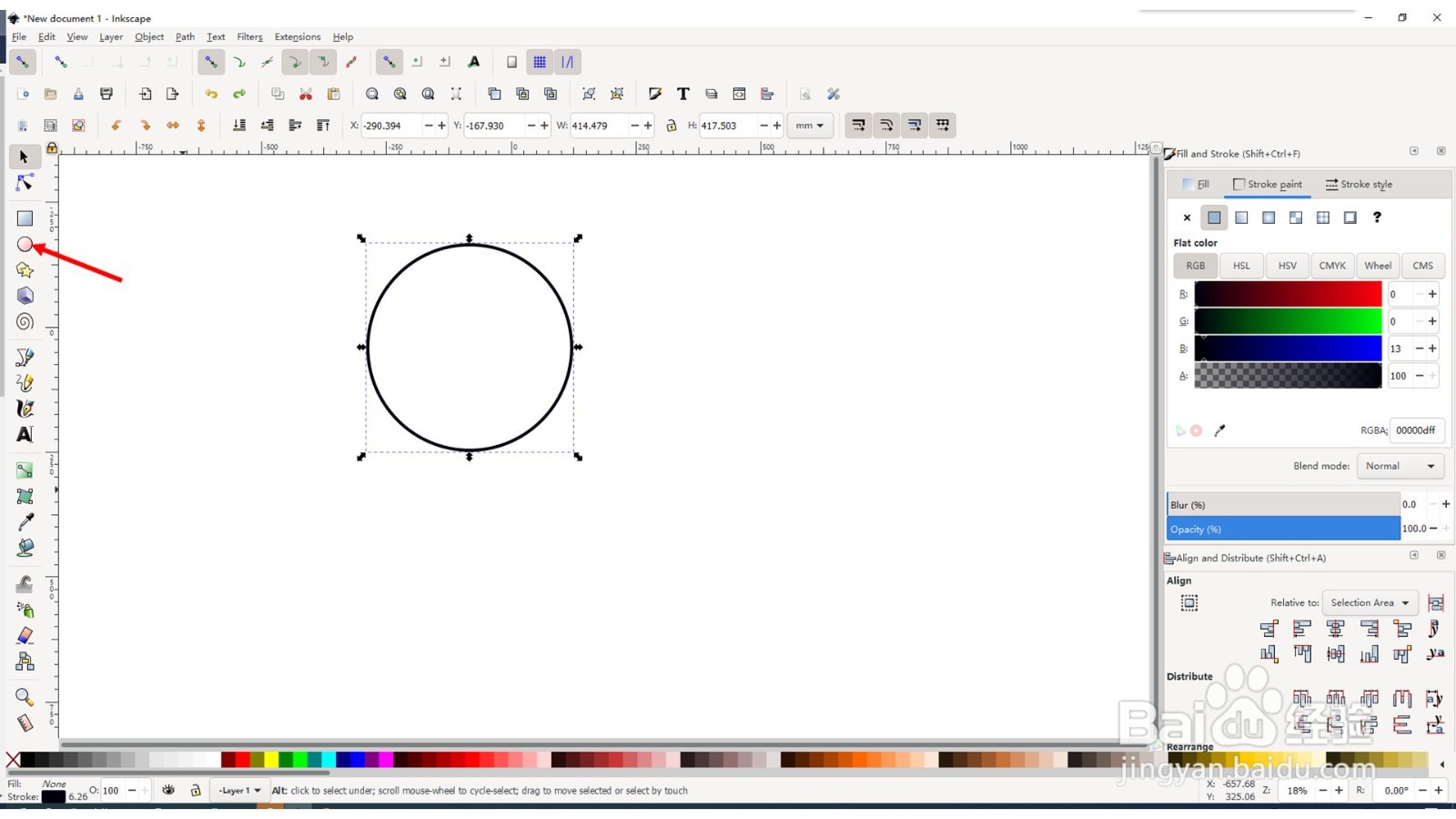Click the Print document icon
Image resolution: width=1456 pixels, height=819 pixels.
pyautogui.click(x=106, y=94)
